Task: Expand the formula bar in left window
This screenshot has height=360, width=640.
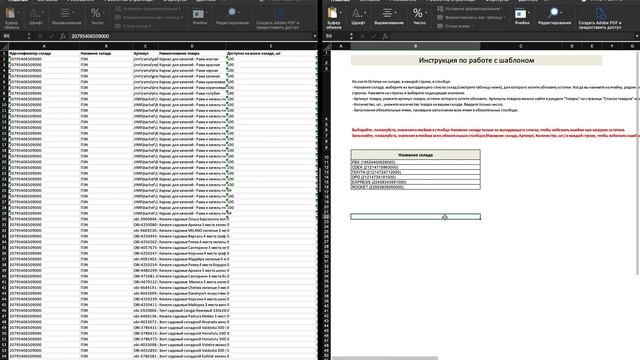Action: click(314, 36)
